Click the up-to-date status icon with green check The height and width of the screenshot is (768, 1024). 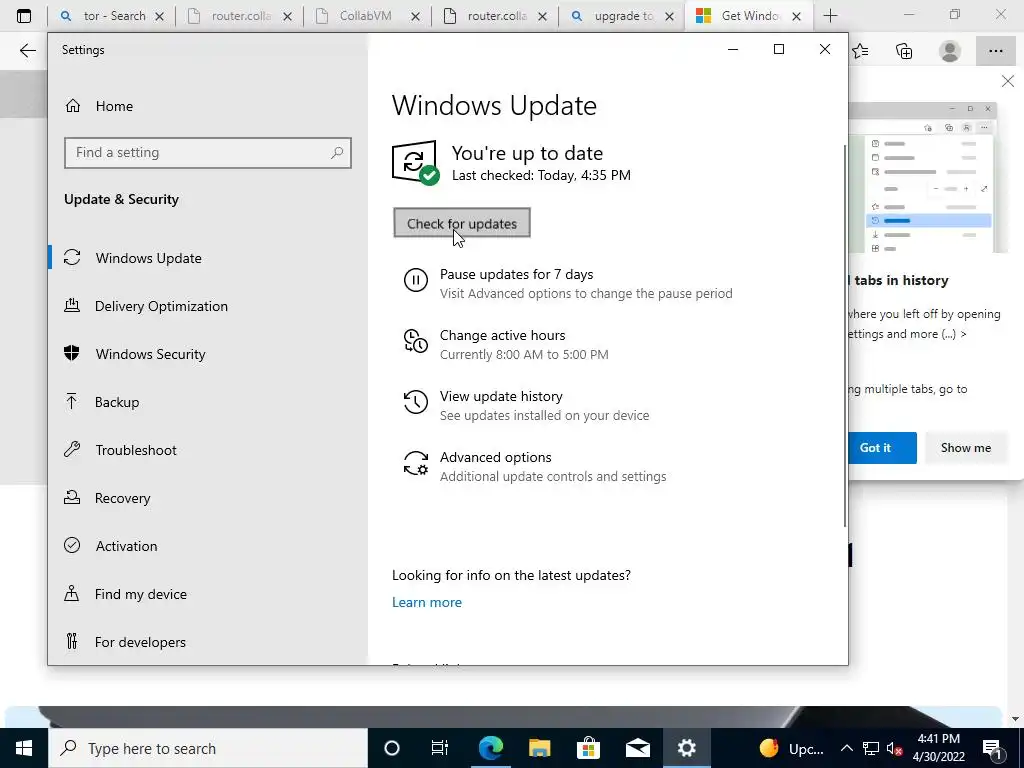415,163
